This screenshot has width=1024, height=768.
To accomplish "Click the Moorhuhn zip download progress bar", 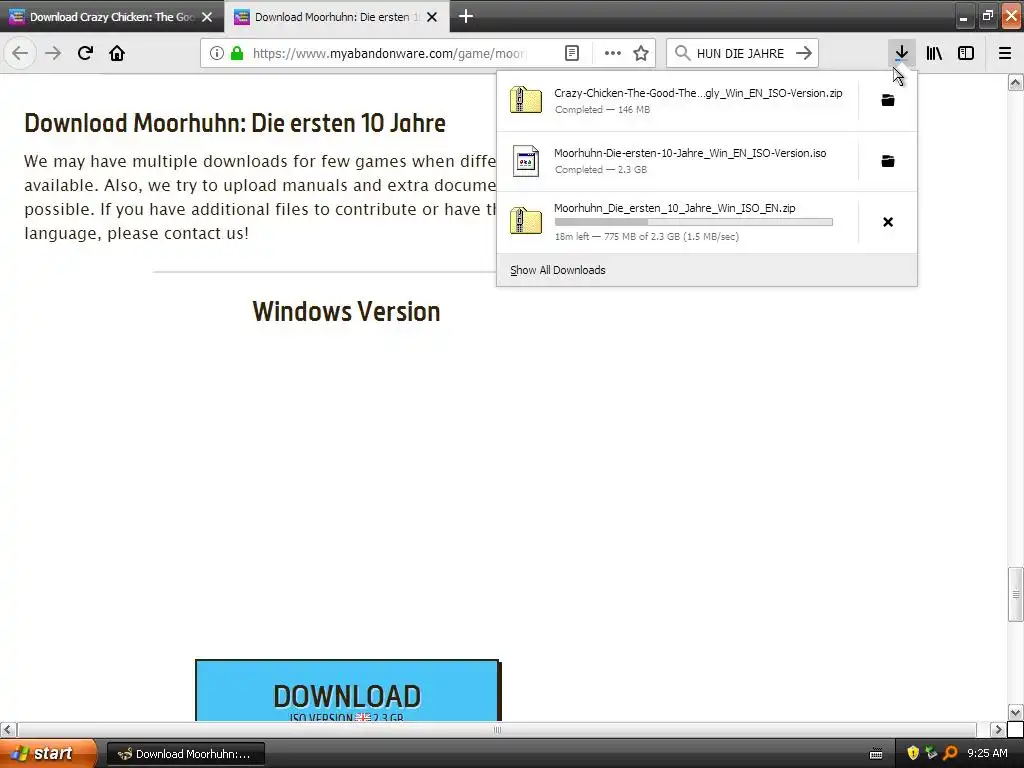I will click(694, 222).
